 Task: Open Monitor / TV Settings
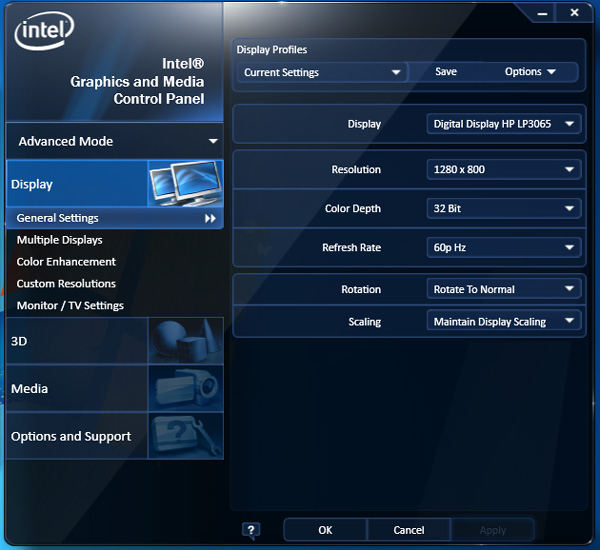(70, 305)
